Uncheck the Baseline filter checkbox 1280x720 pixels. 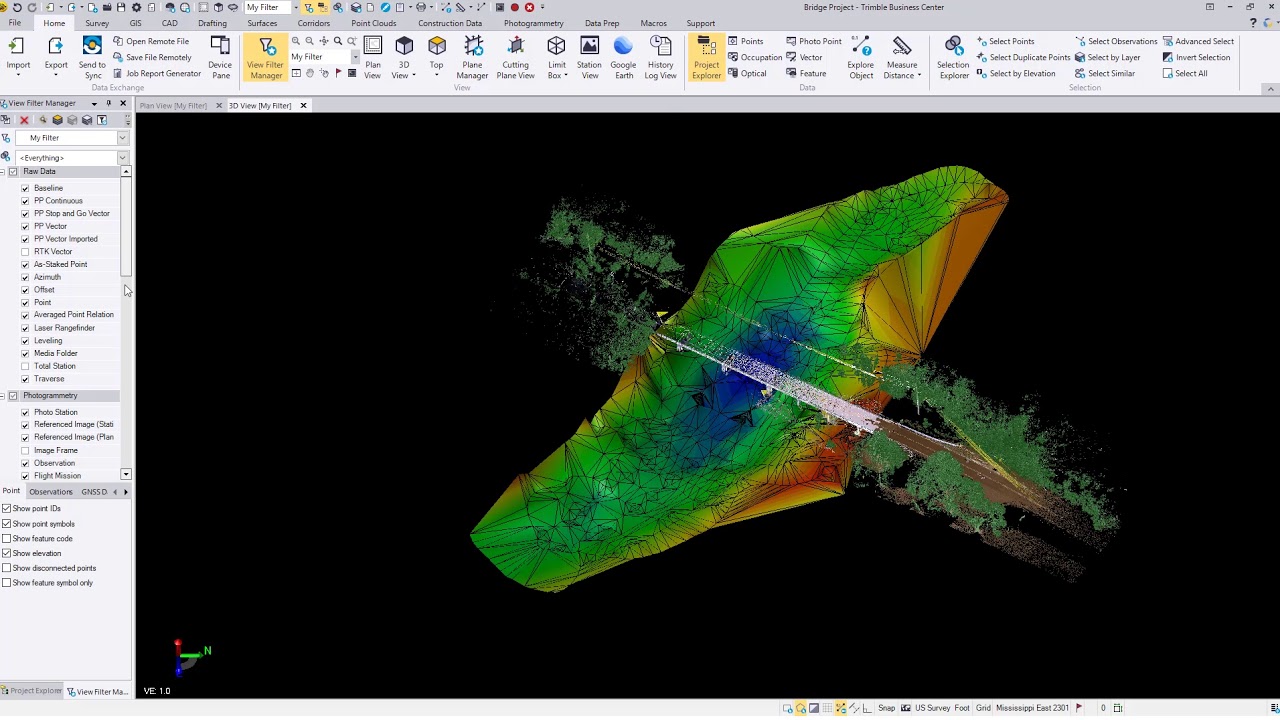click(x=25, y=188)
